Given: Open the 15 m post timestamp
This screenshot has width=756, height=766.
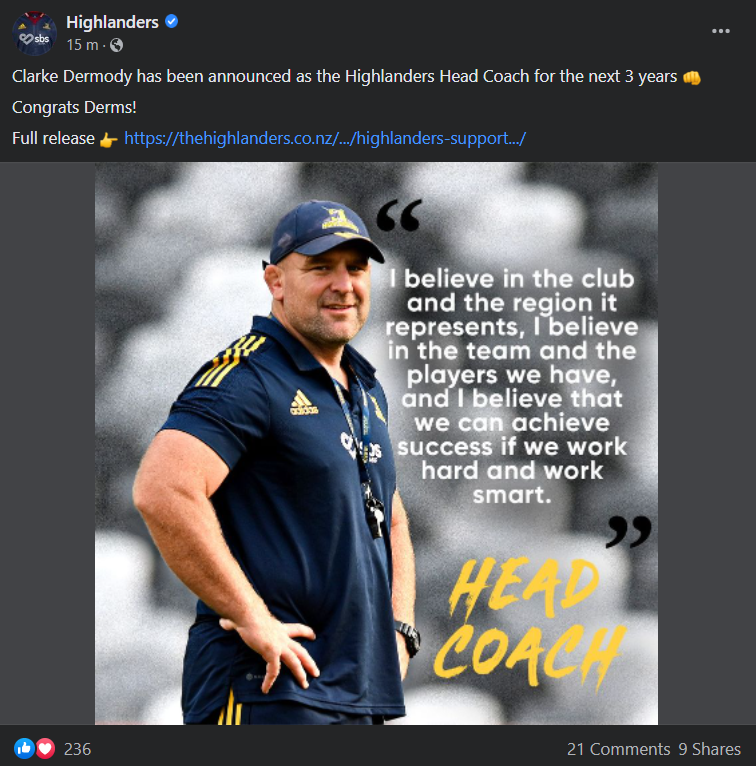Looking at the screenshot, I should tap(82, 45).
